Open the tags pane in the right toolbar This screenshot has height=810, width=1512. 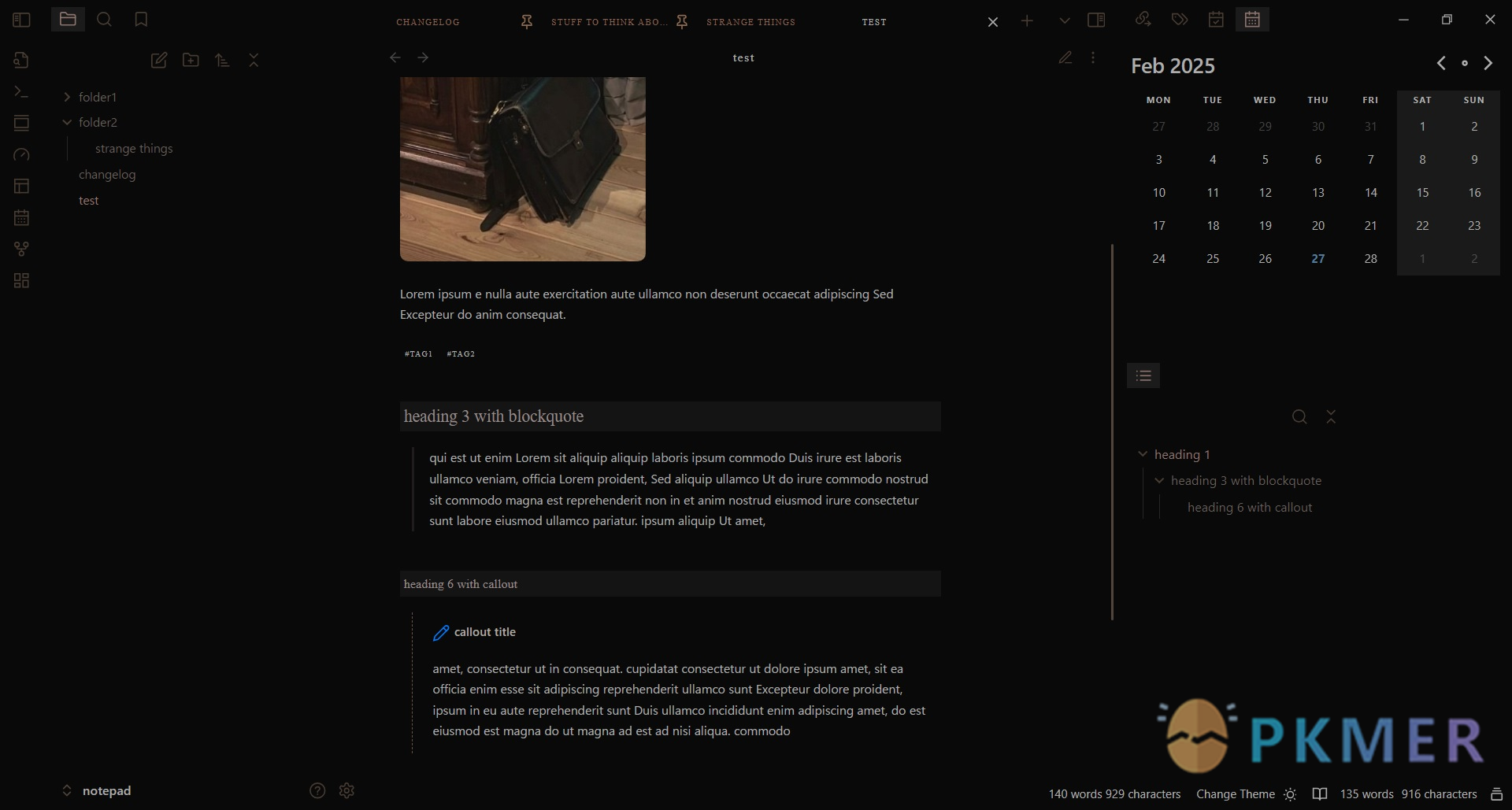click(x=1179, y=20)
